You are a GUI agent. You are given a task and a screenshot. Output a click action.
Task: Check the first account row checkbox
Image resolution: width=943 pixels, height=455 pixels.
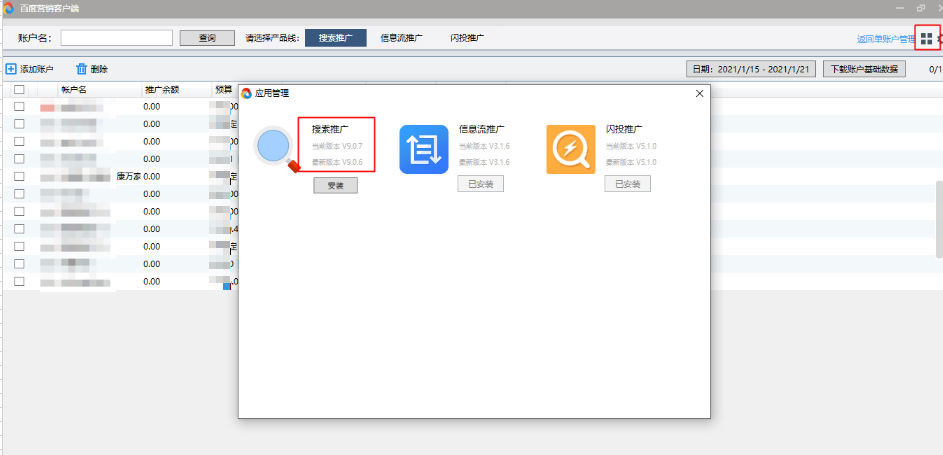[x=19, y=107]
